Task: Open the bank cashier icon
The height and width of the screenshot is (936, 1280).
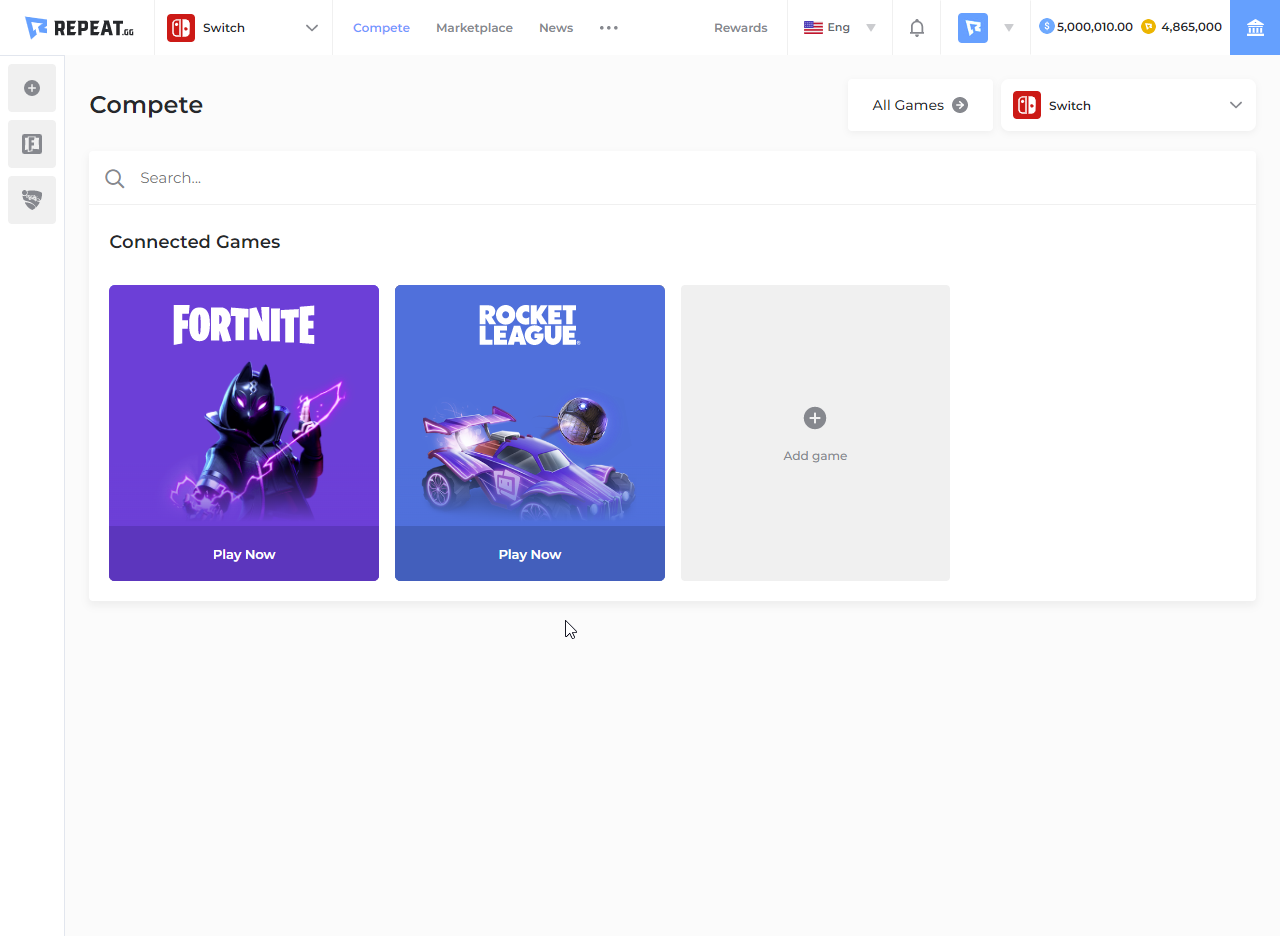Action: 1255,28
